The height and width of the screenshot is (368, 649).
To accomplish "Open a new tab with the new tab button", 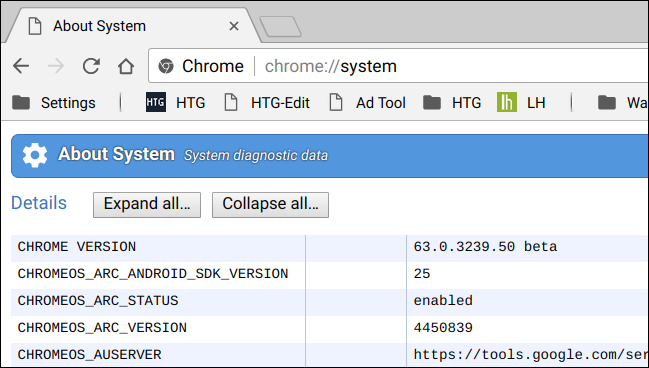I will click(x=281, y=26).
